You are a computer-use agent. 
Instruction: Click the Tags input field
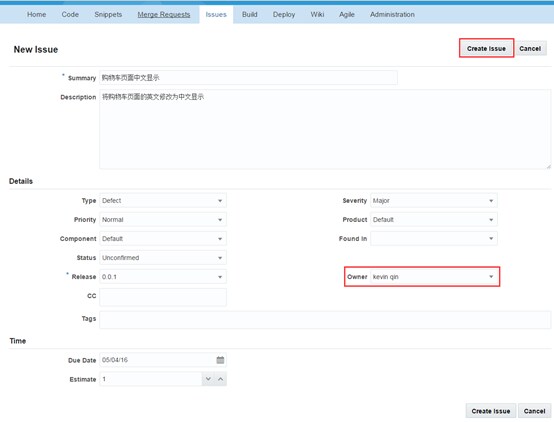click(x=325, y=320)
